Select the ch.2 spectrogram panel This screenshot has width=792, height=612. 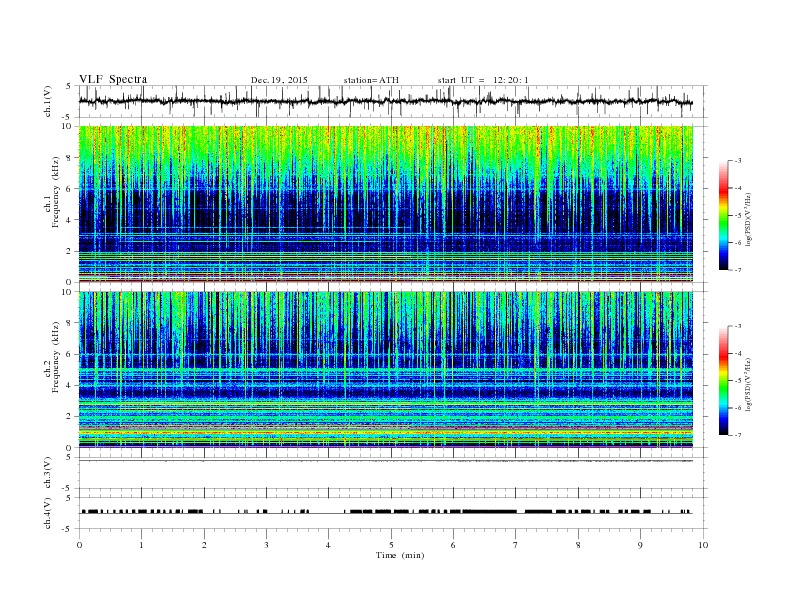(x=393, y=369)
